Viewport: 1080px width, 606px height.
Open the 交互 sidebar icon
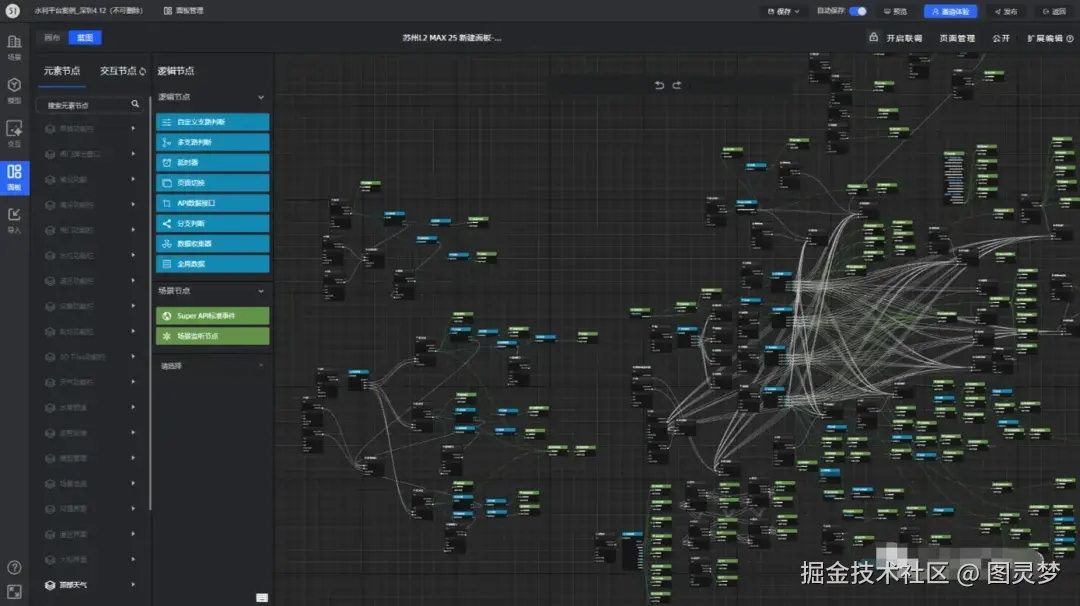(14, 134)
